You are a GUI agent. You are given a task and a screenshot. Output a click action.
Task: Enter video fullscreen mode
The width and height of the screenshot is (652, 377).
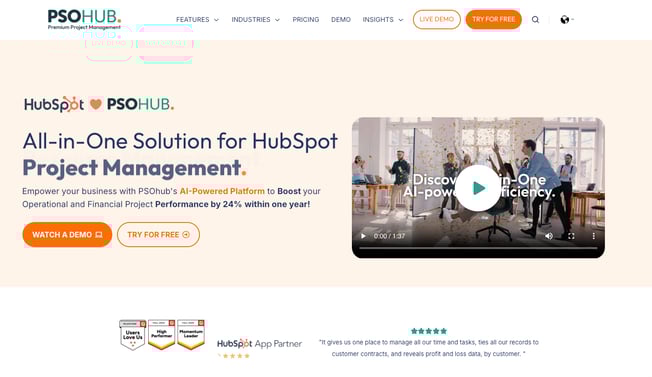point(571,236)
